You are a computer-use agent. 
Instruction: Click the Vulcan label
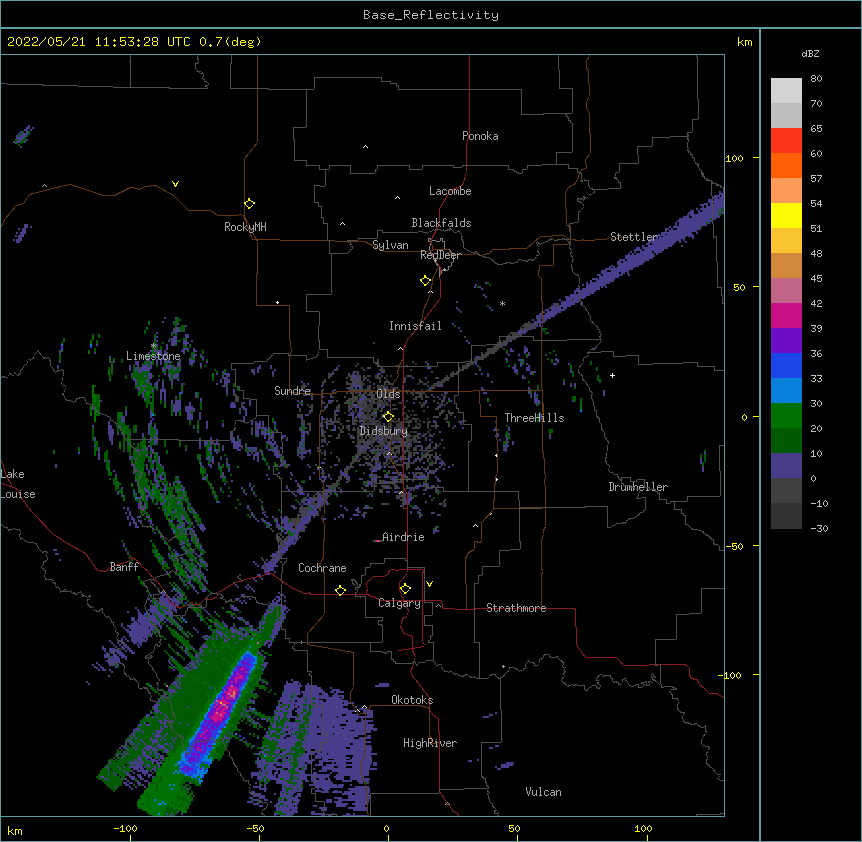(x=543, y=792)
